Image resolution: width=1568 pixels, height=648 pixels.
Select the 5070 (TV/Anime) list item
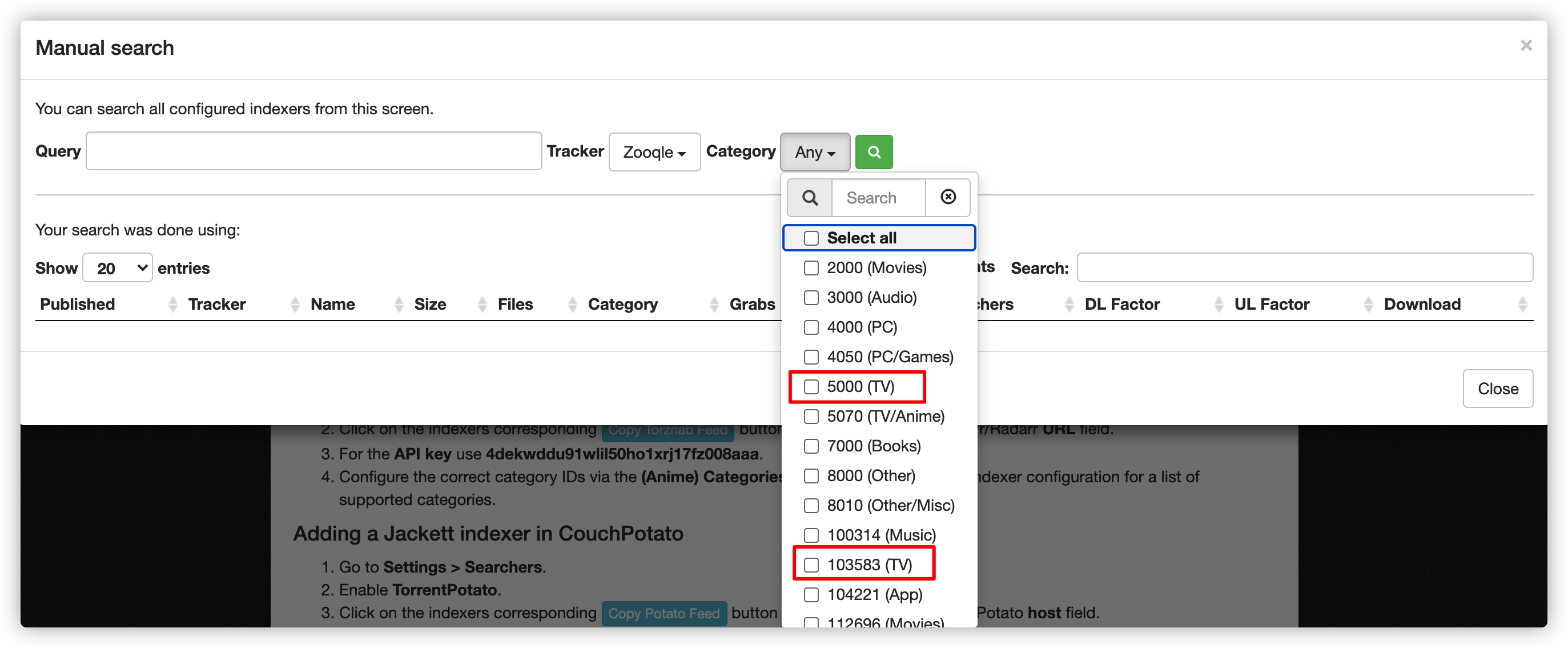(884, 417)
